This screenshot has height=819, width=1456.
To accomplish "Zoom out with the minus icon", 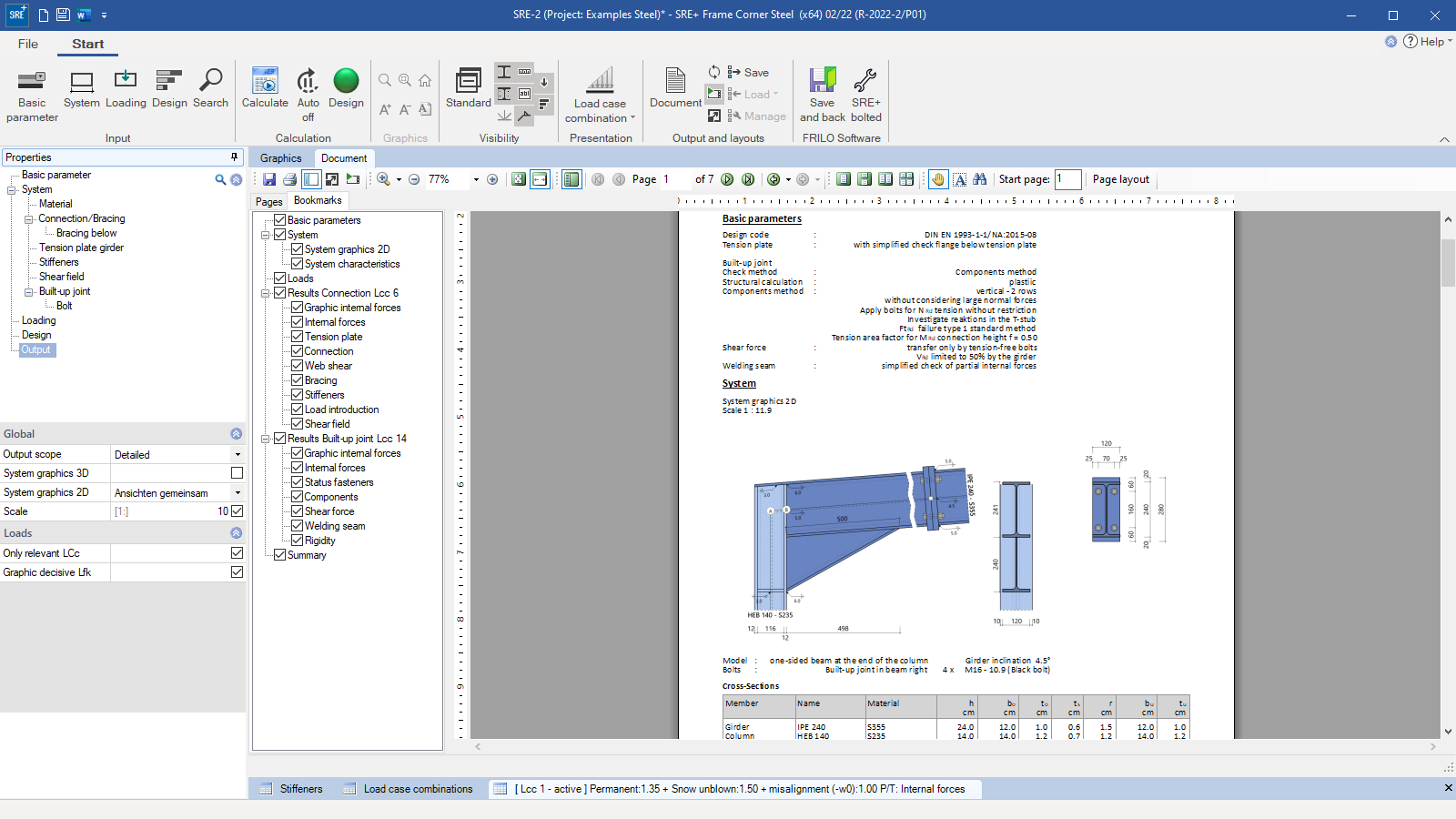I will click(x=414, y=179).
